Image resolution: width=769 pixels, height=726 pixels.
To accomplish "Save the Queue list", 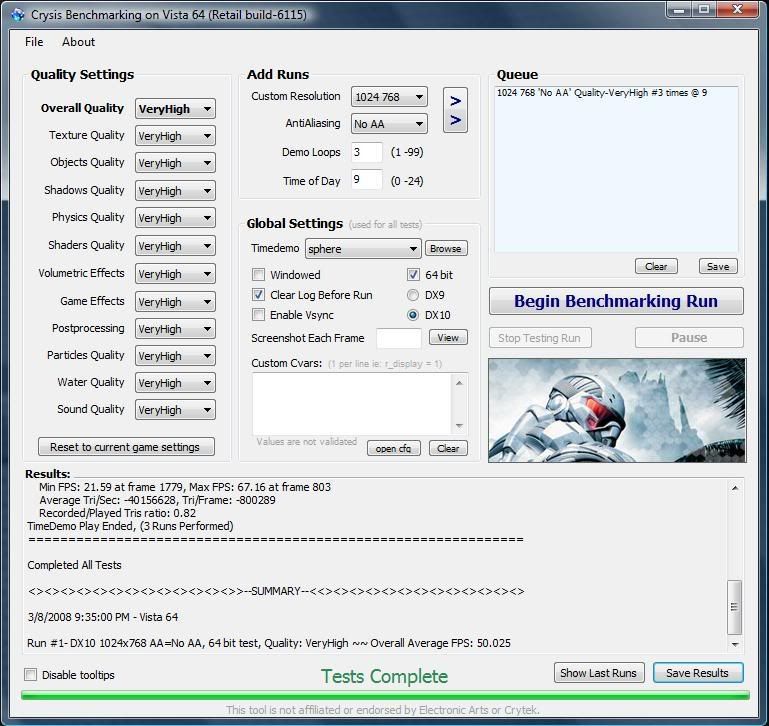I will point(718,266).
